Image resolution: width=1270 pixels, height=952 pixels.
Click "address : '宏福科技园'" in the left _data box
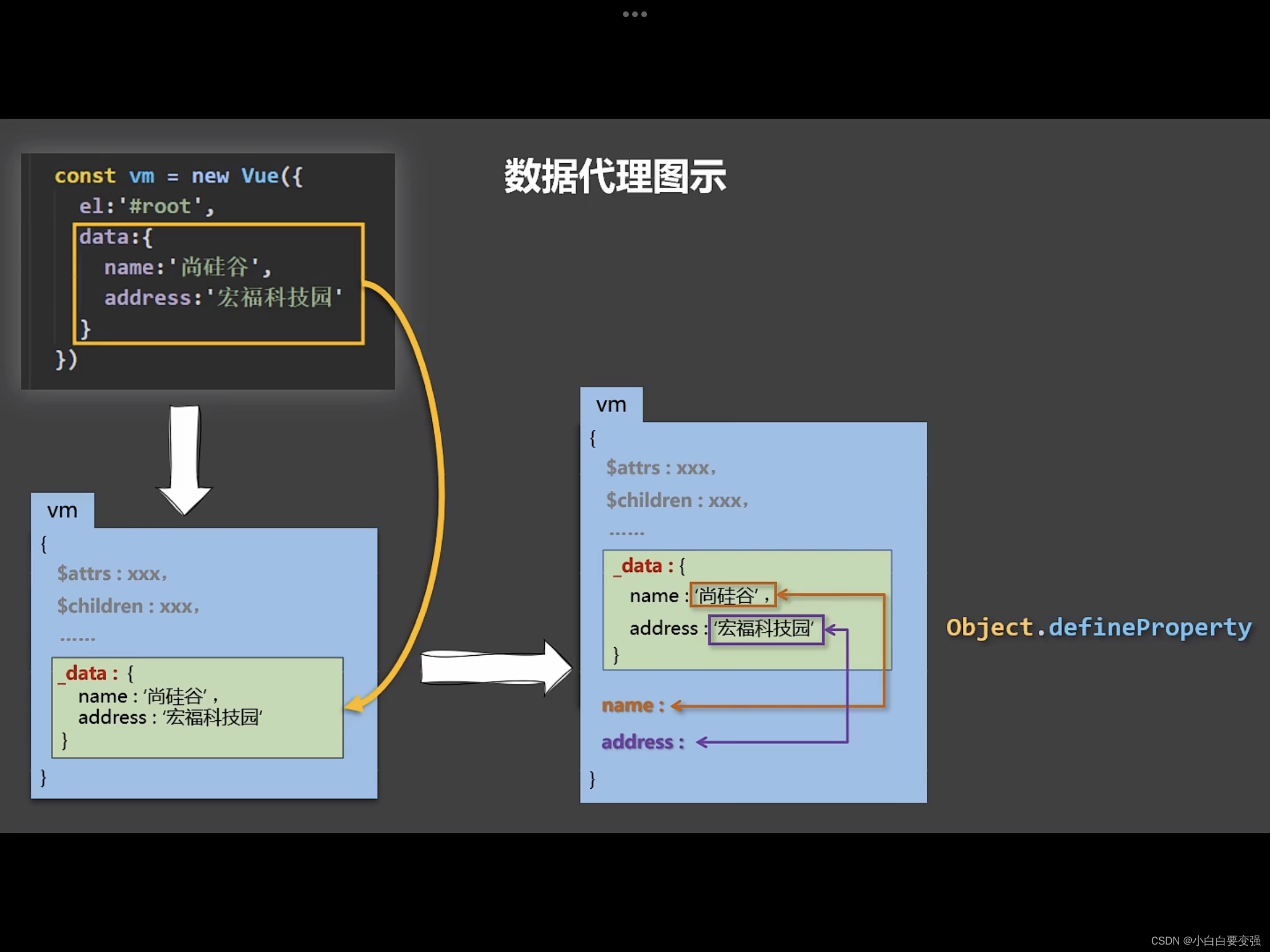171,717
